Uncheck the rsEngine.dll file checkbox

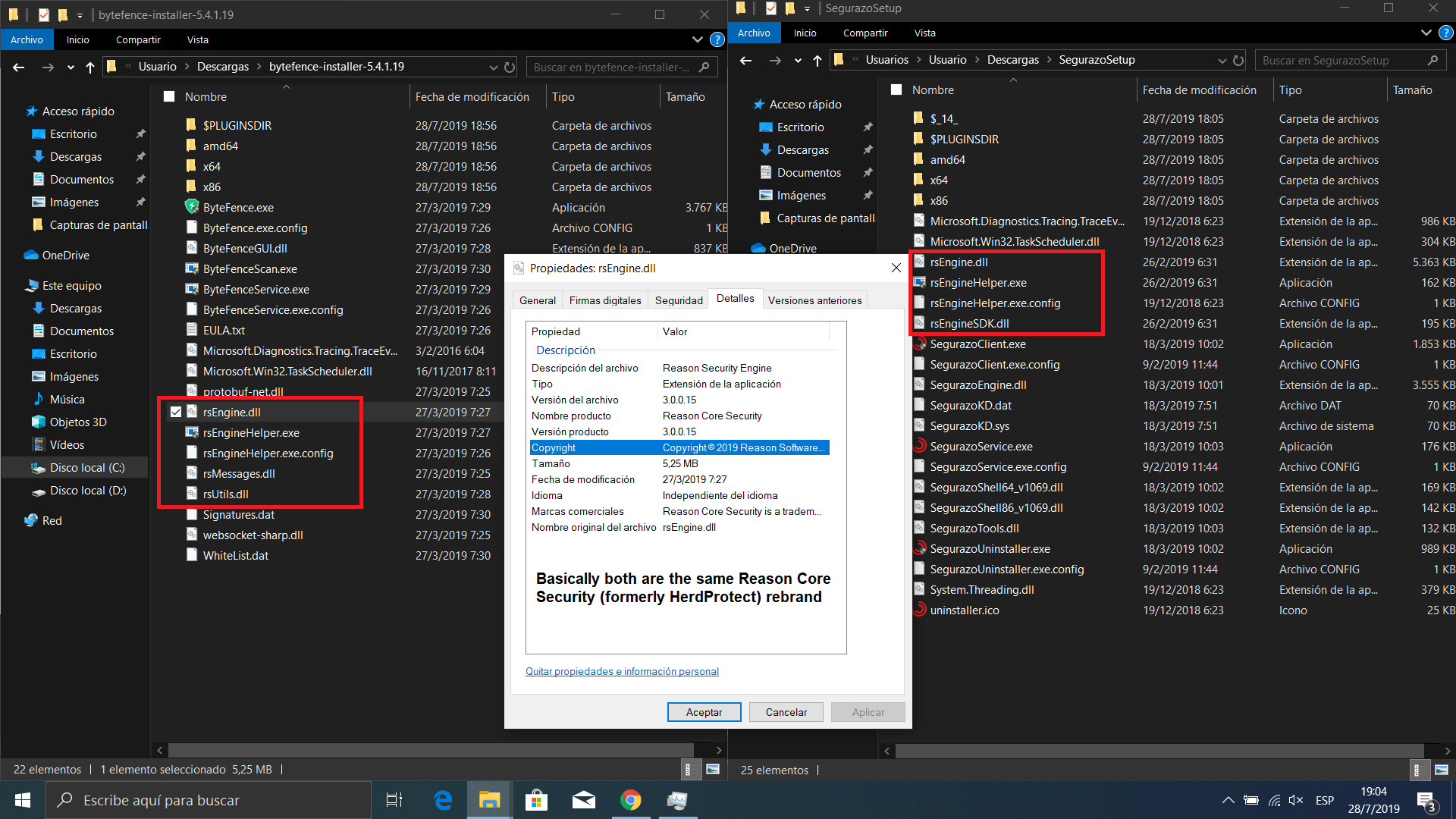(176, 412)
